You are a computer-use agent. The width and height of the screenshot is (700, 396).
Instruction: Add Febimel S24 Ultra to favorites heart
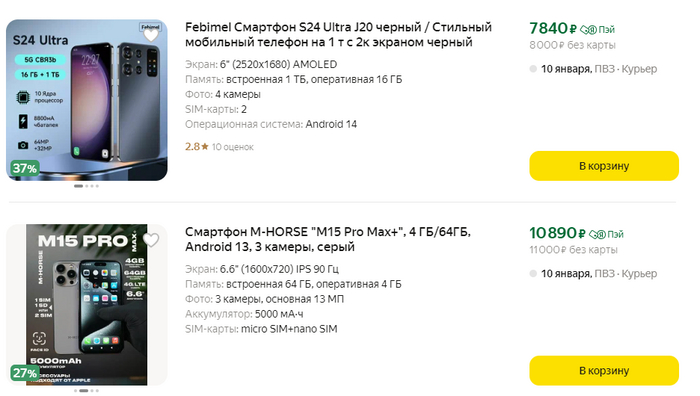pos(151,35)
